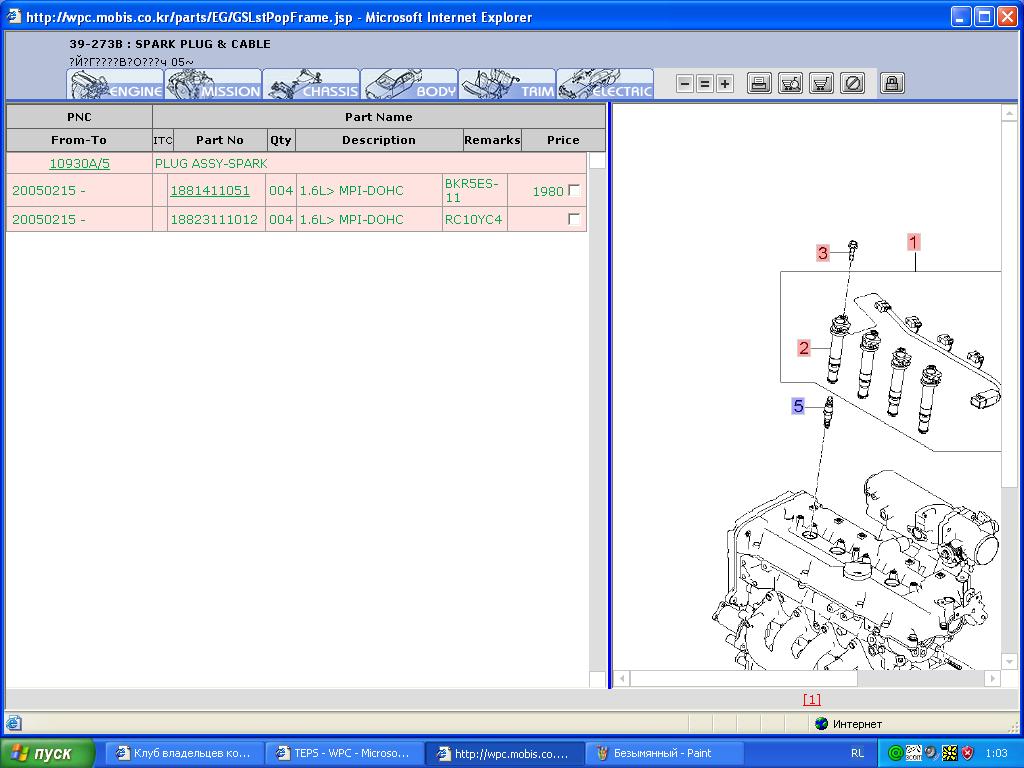
Task: Open the ELECTRIC category tab
Action: coord(605,85)
